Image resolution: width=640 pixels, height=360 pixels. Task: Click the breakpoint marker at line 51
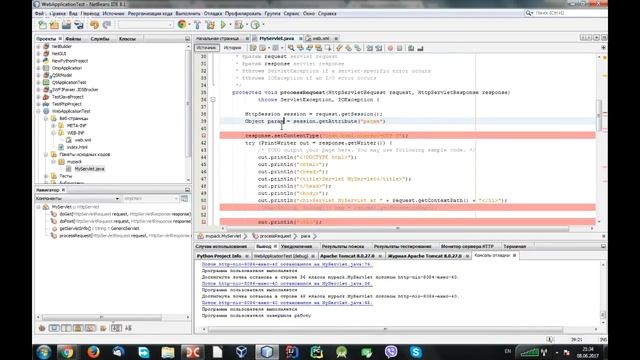[x=203, y=208]
